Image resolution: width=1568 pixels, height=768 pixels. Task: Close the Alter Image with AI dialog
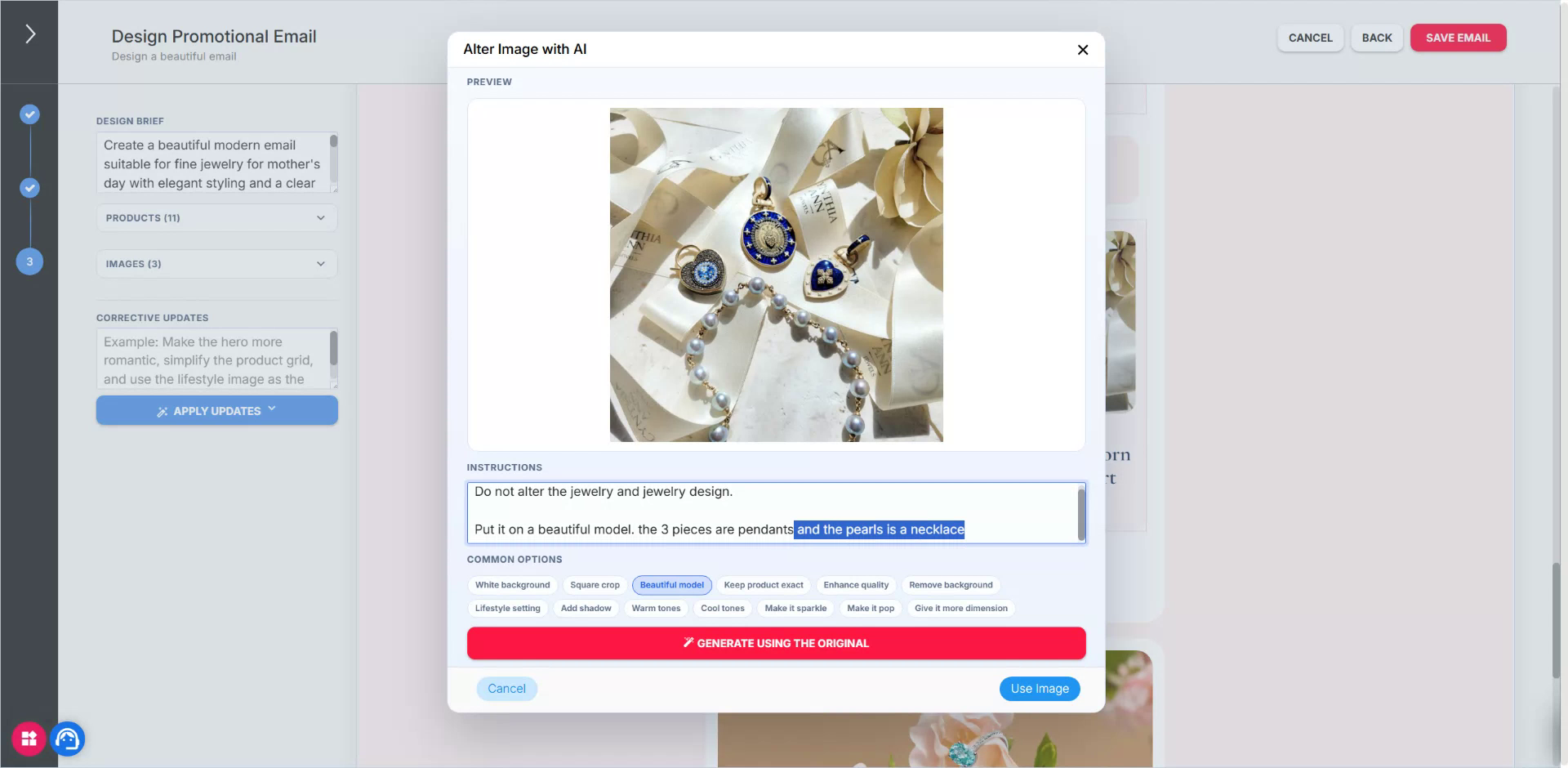[x=1083, y=50]
